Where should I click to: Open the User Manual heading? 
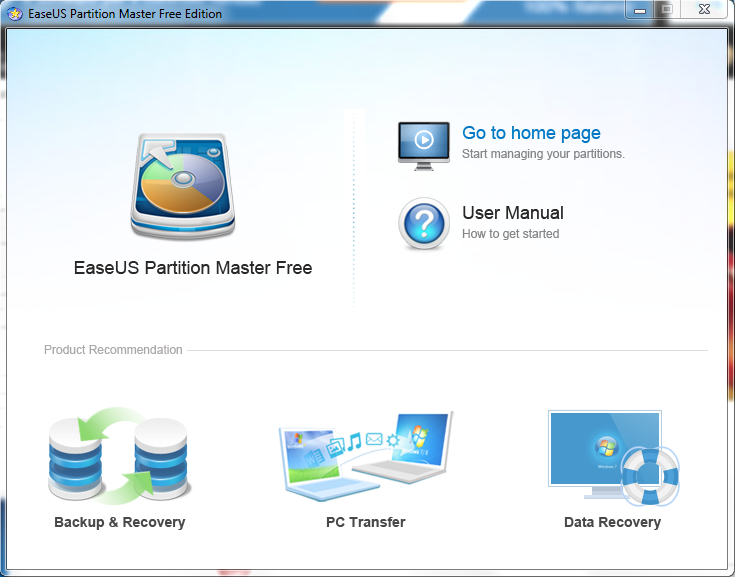(x=513, y=213)
